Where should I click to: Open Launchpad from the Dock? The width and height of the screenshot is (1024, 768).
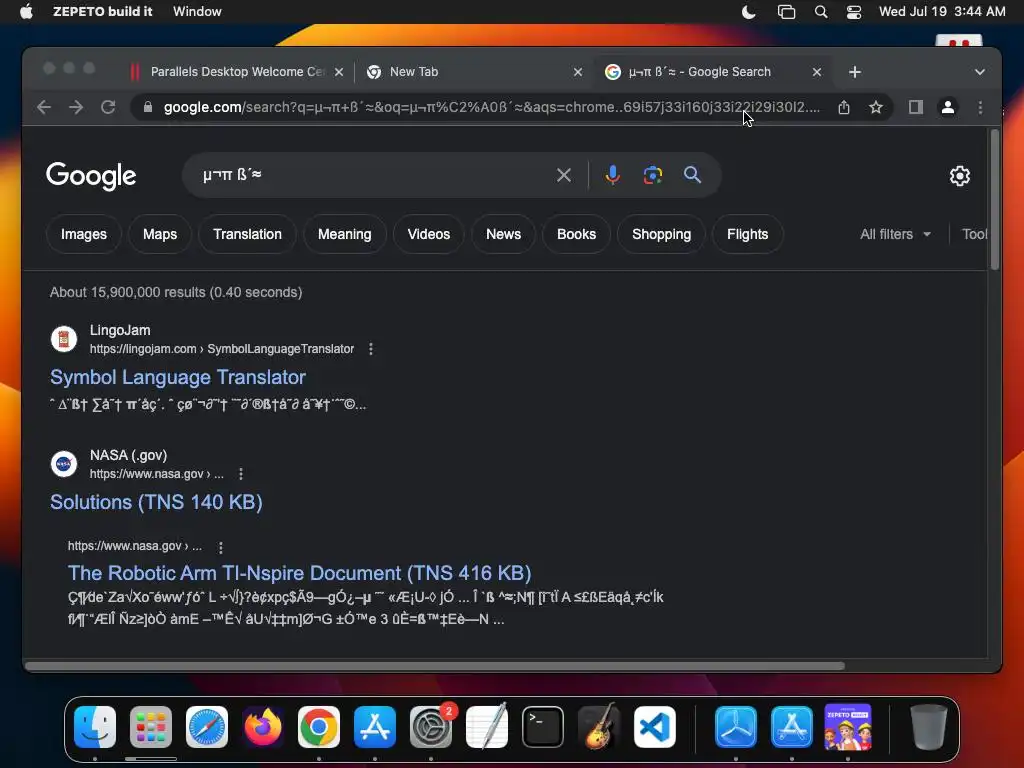click(x=151, y=726)
